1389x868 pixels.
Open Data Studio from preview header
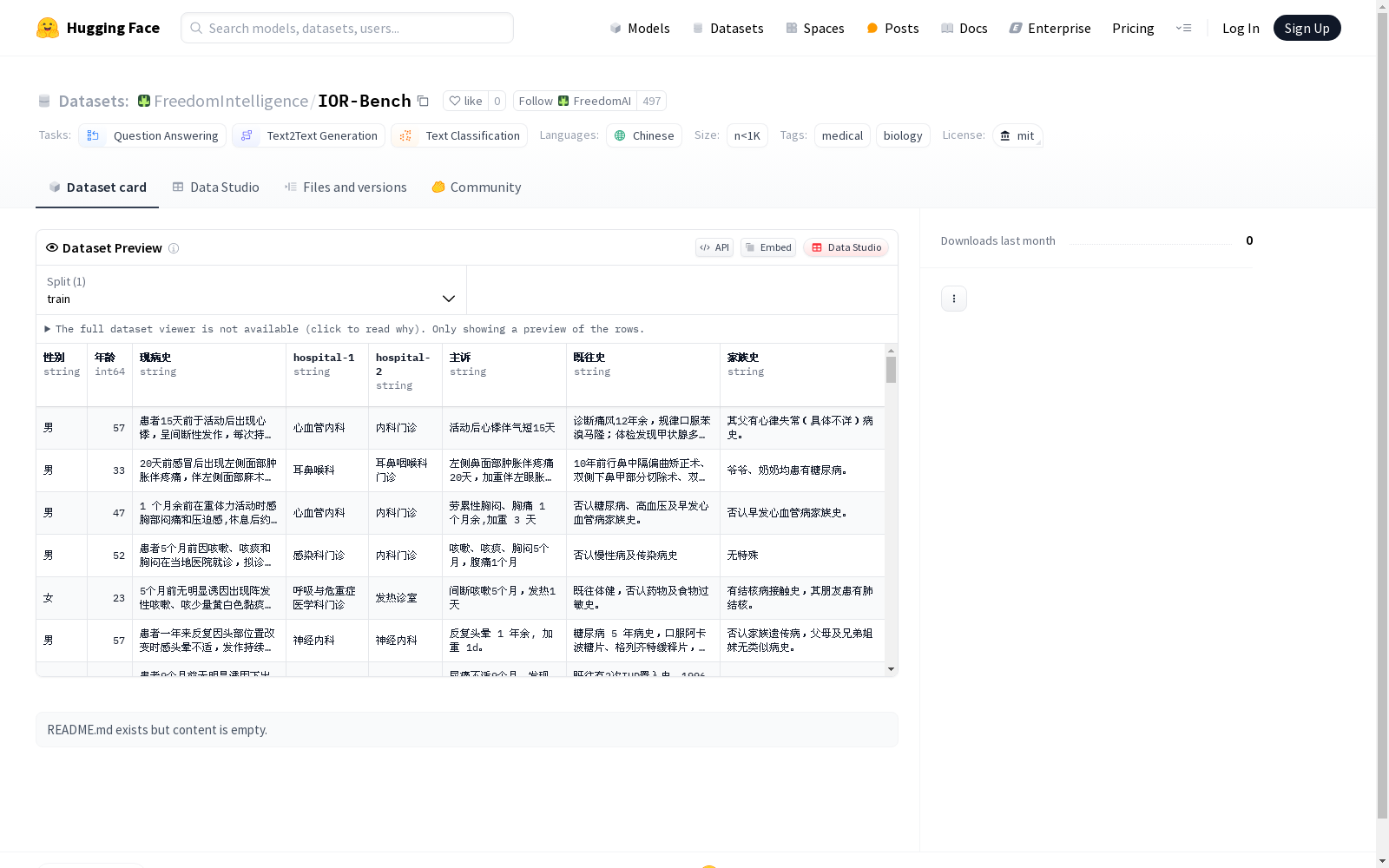[x=846, y=247]
